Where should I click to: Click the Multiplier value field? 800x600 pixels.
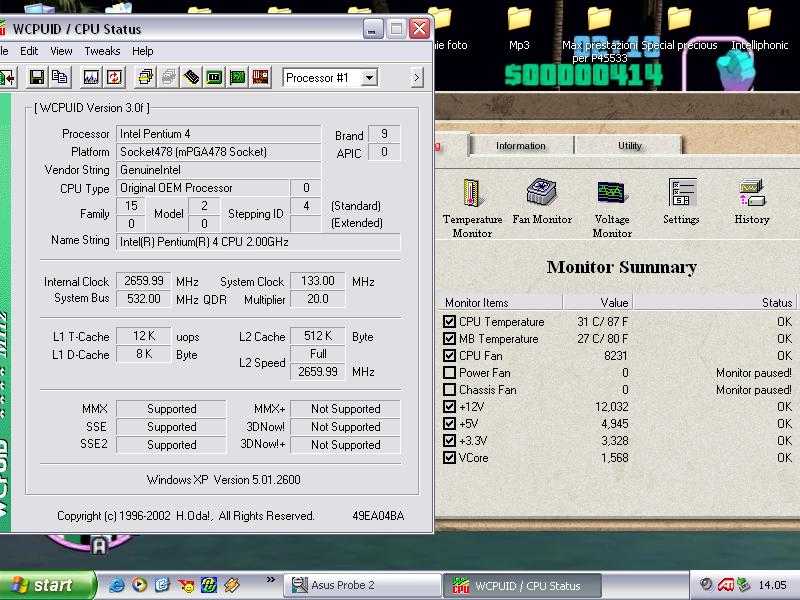coord(317,298)
